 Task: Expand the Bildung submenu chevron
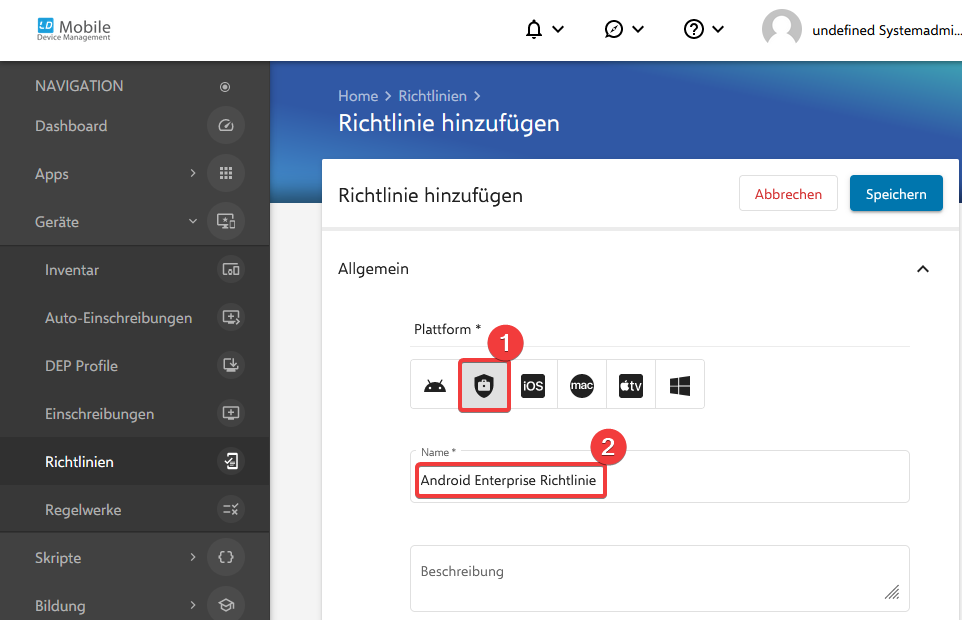point(193,605)
